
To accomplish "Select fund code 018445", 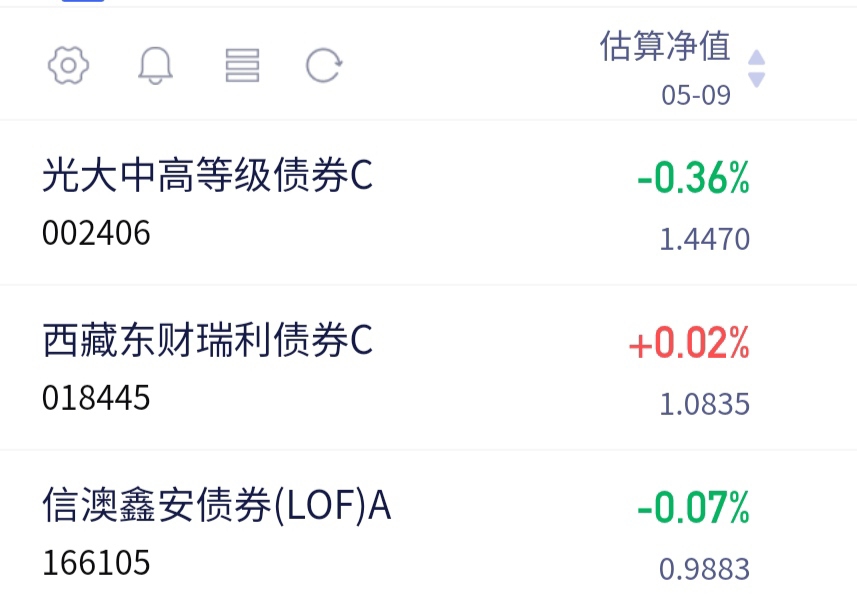I will [x=96, y=398].
